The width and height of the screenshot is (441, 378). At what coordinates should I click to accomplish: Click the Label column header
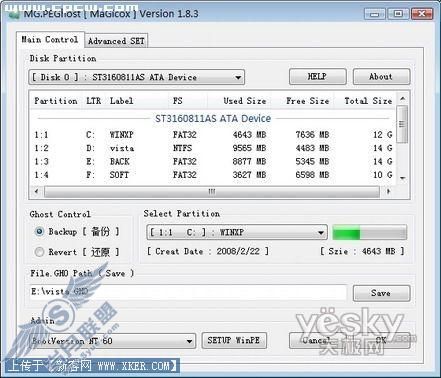[137, 101]
